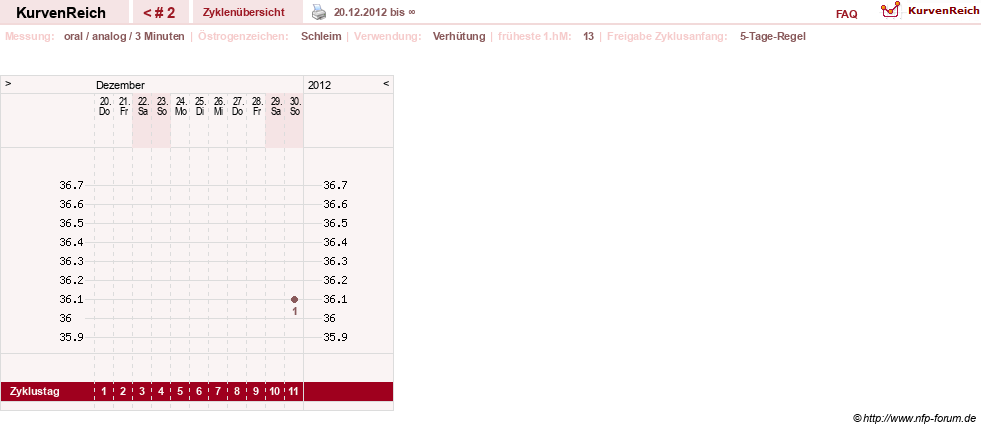Select date column 24. Mo

[x=180, y=106]
